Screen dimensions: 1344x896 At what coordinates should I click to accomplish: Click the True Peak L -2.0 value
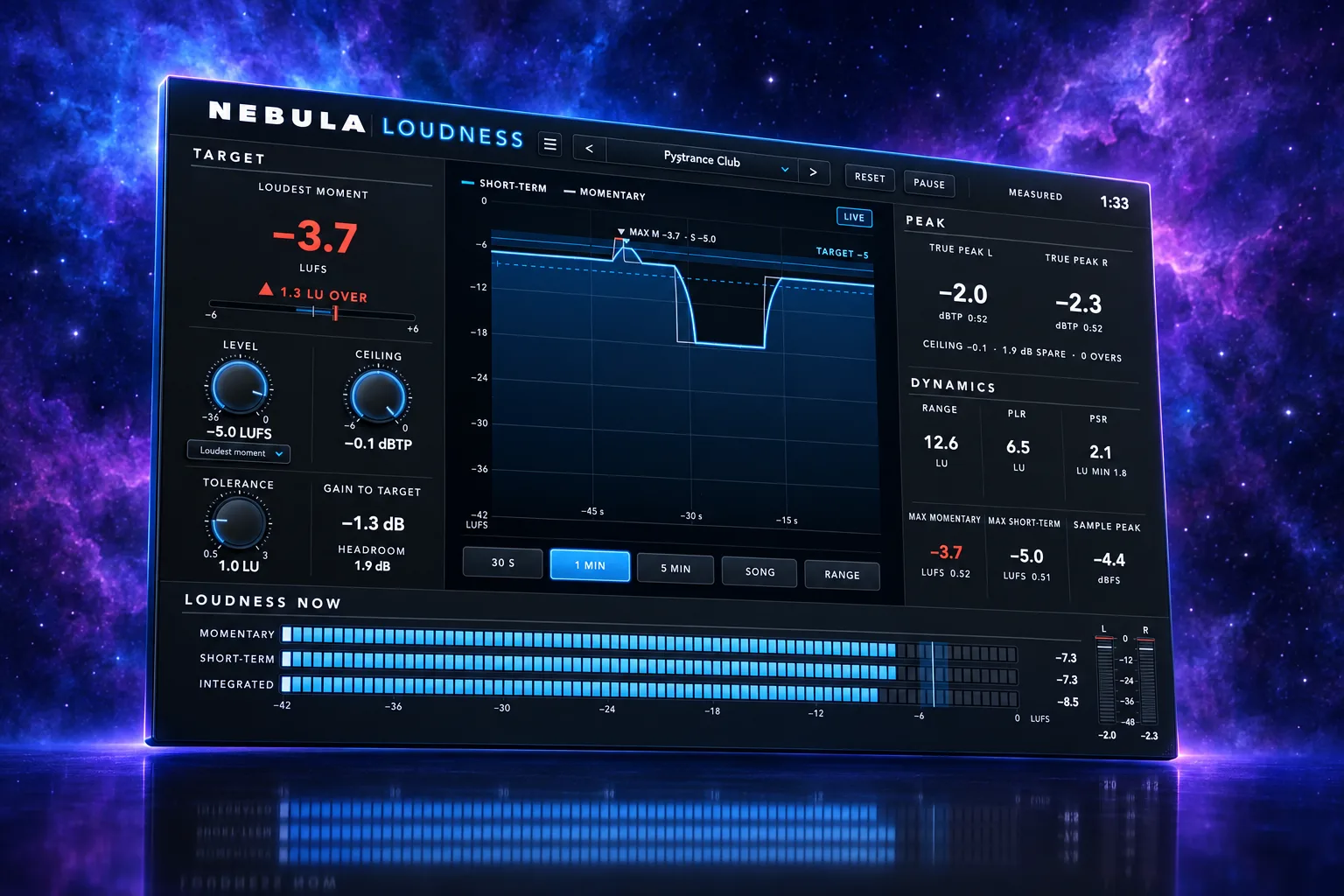(x=962, y=294)
